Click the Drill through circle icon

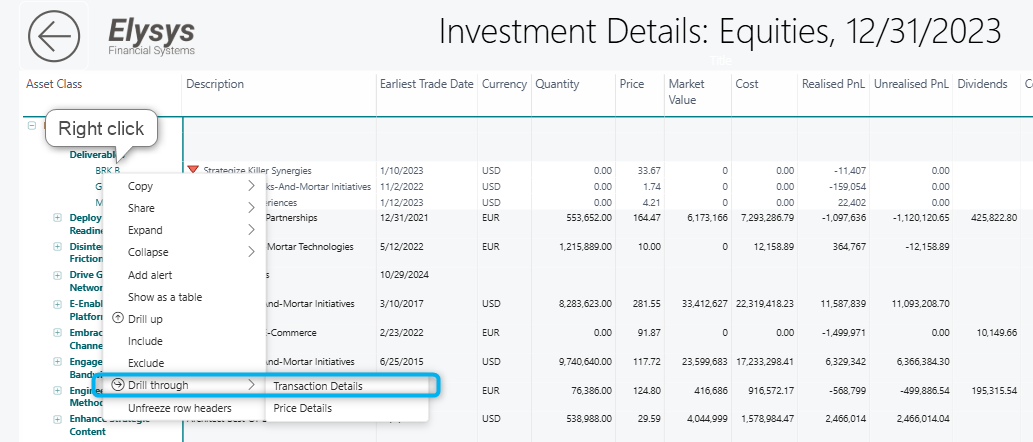pyautogui.click(x=118, y=385)
